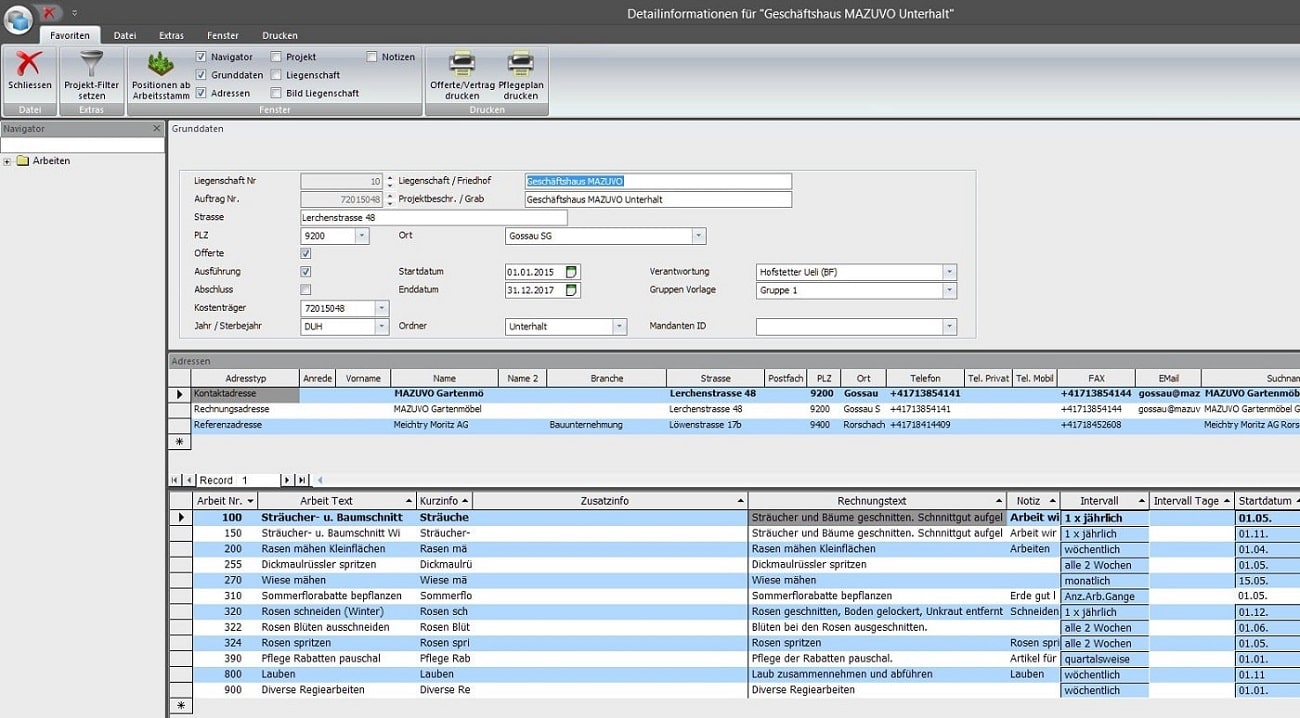Click the Liegenschaft / Friedhof text field
The width and height of the screenshot is (1300, 718).
(x=658, y=181)
